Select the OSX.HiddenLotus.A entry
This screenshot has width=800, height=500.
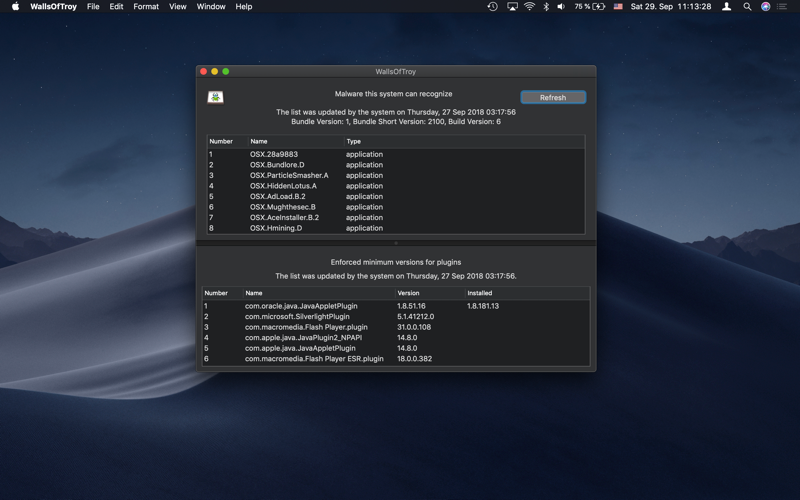point(396,186)
